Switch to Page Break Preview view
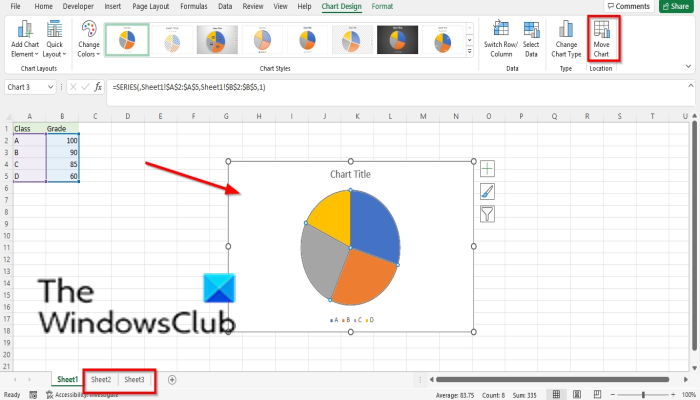This screenshot has width=700, height=400. click(597, 395)
